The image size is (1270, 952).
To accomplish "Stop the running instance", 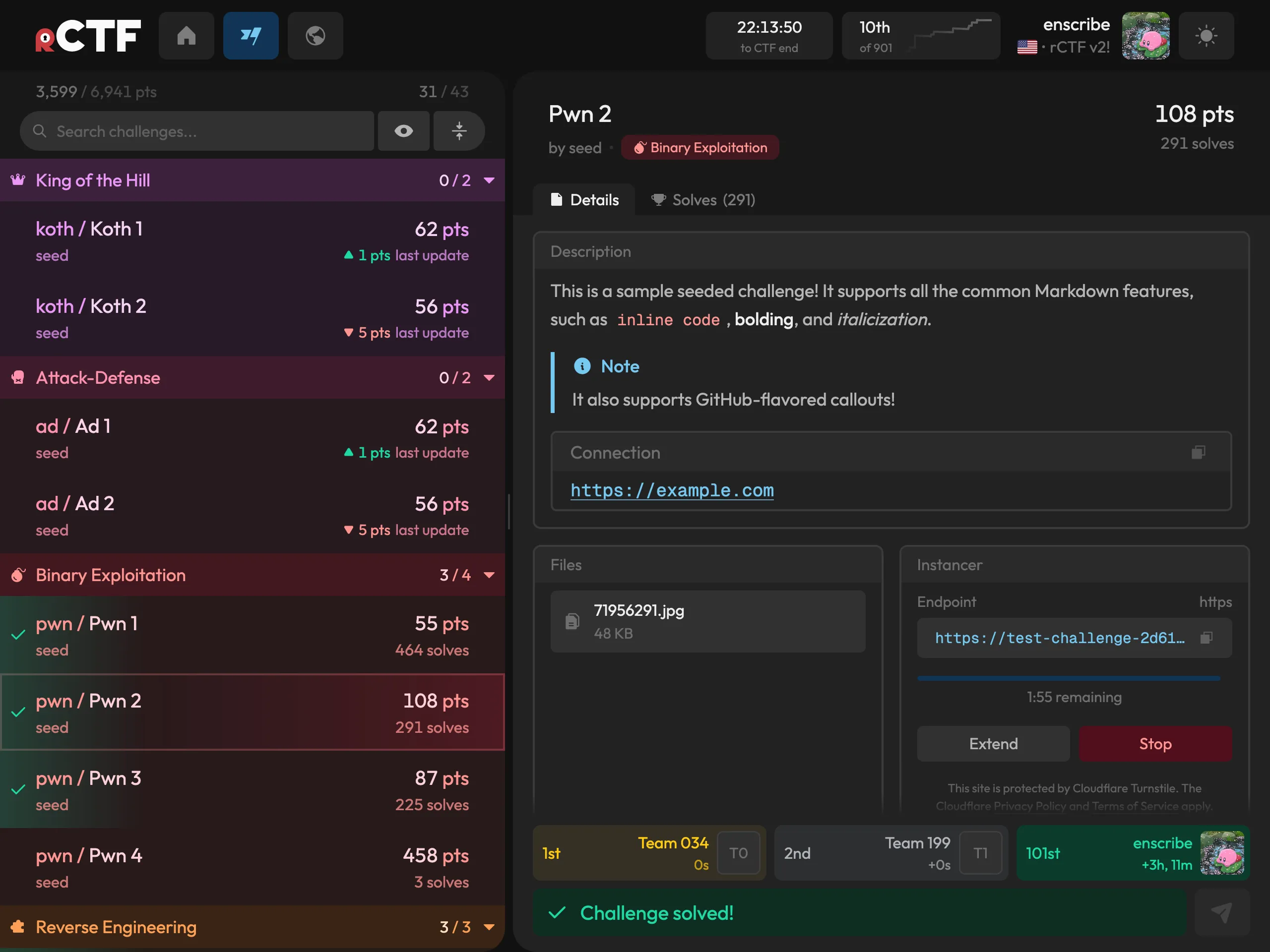I will pyautogui.click(x=1155, y=744).
